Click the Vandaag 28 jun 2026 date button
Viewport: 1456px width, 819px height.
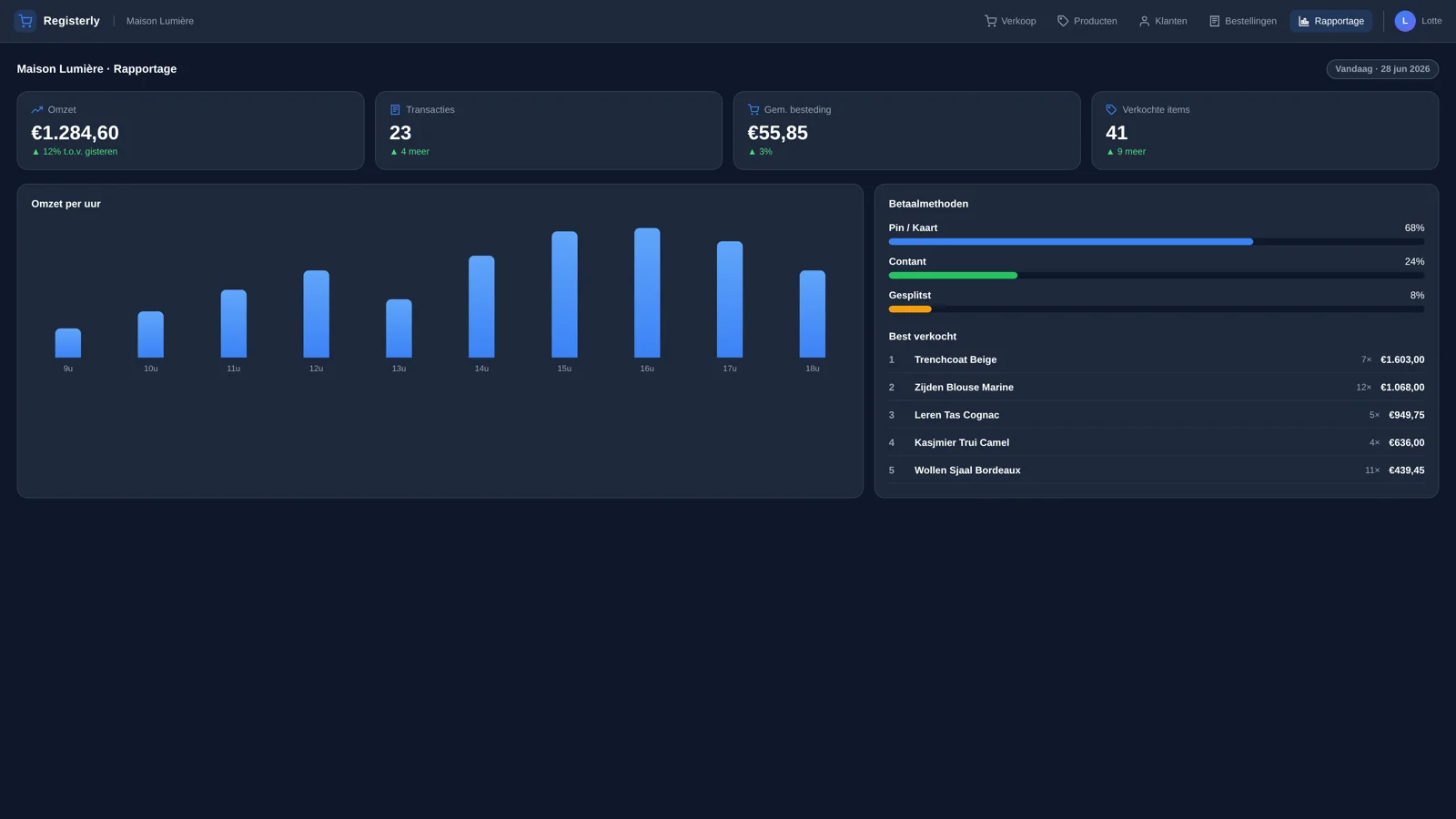pyautogui.click(x=1382, y=69)
